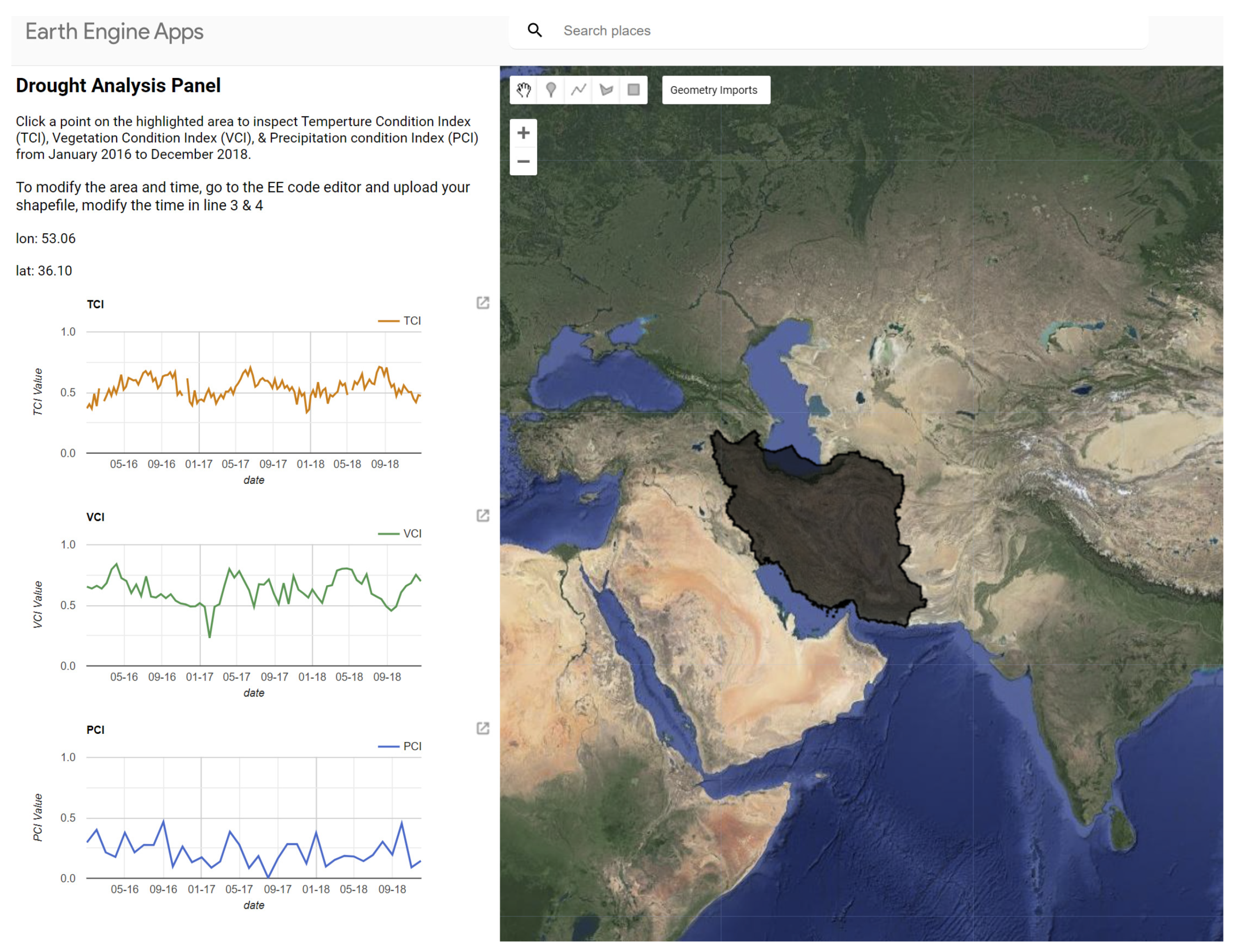Click the TCI legend entry

(411, 321)
